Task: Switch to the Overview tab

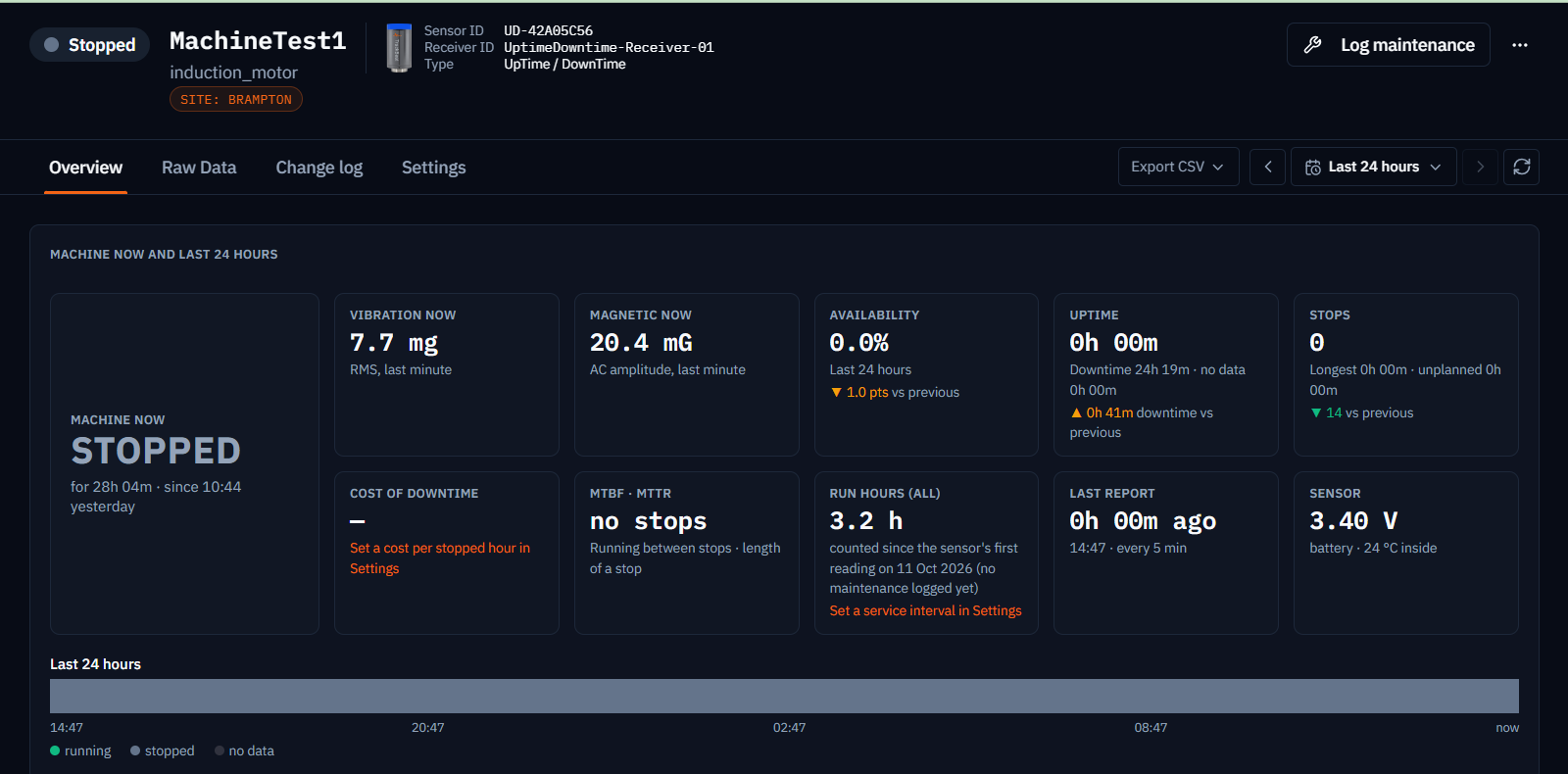Action: click(x=86, y=168)
